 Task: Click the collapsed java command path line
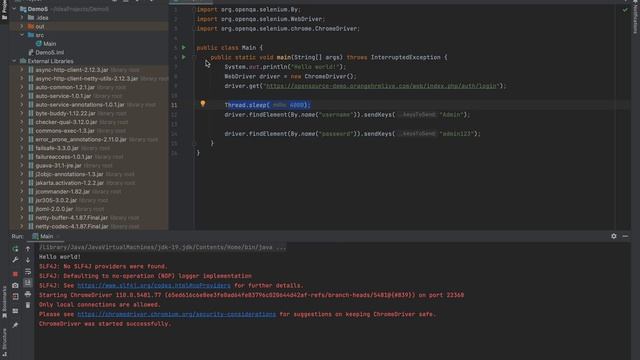[x=162, y=247]
